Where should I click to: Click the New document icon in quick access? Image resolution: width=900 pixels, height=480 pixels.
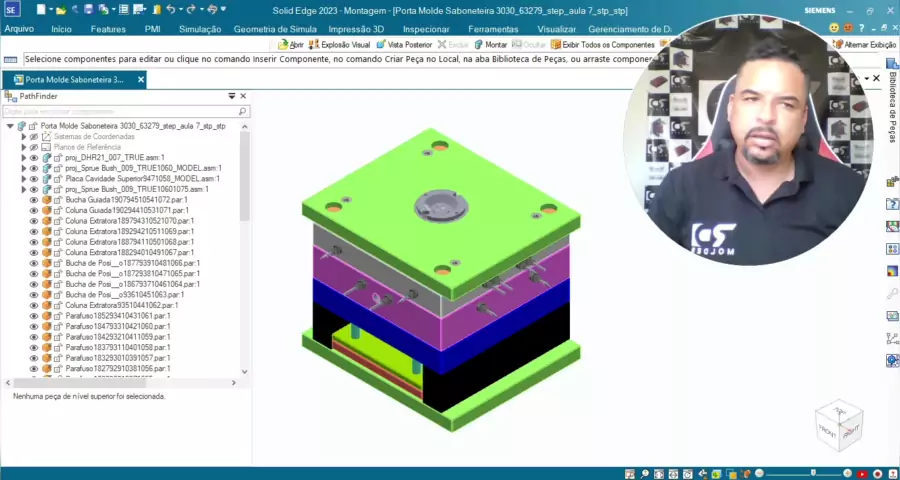pos(40,9)
